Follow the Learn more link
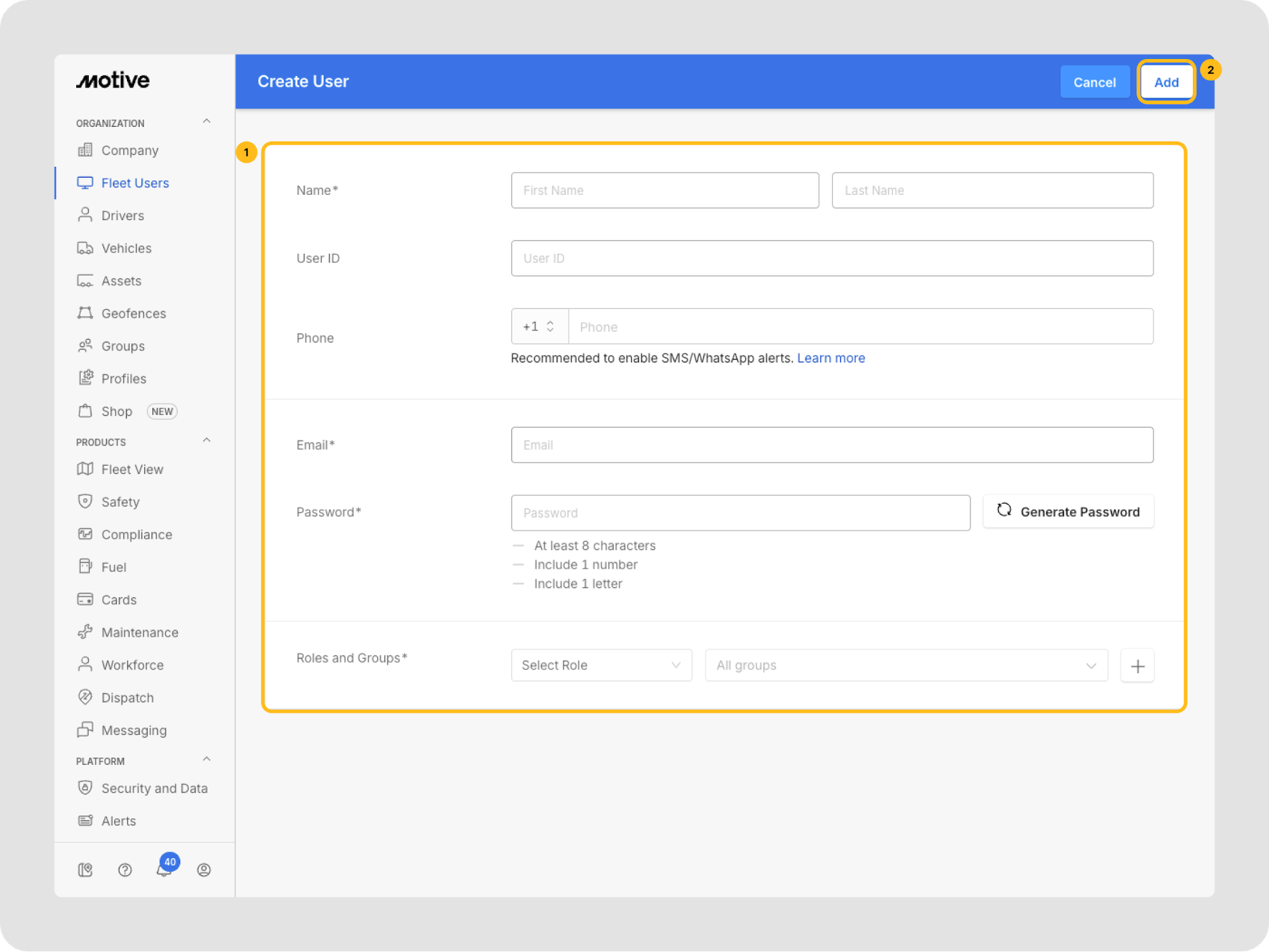This screenshot has width=1269, height=952. coord(830,358)
